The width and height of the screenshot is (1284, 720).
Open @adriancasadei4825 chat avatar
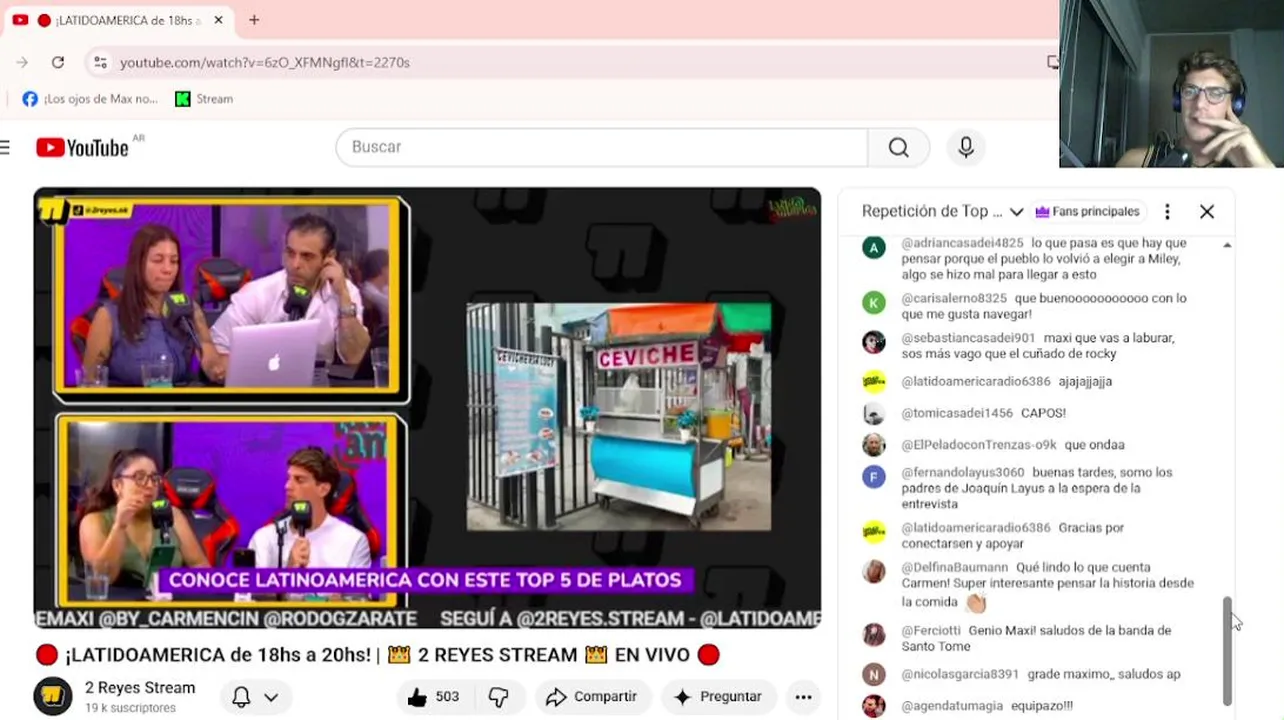coord(874,247)
